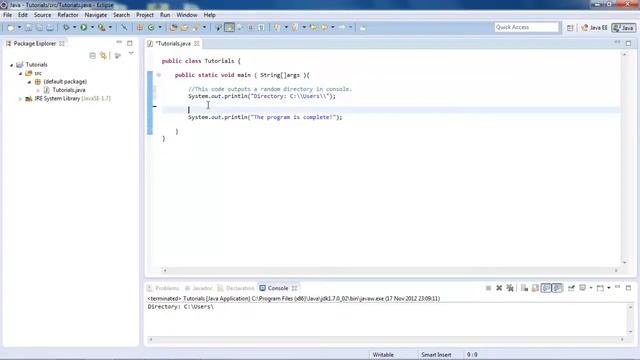The width and height of the screenshot is (640, 360).
Task: Click Remove Launch X icon in Console
Action: point(499,288)
